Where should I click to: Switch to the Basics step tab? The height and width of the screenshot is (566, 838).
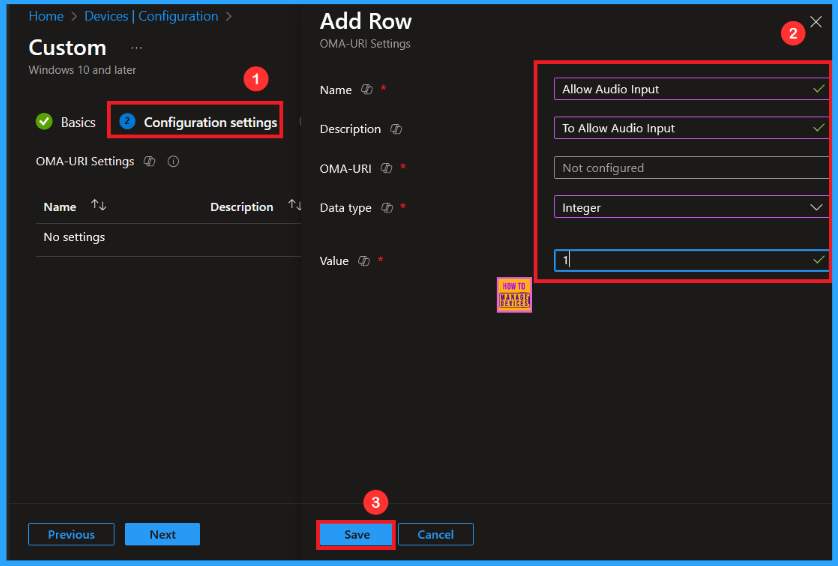[x=66, y=122]
